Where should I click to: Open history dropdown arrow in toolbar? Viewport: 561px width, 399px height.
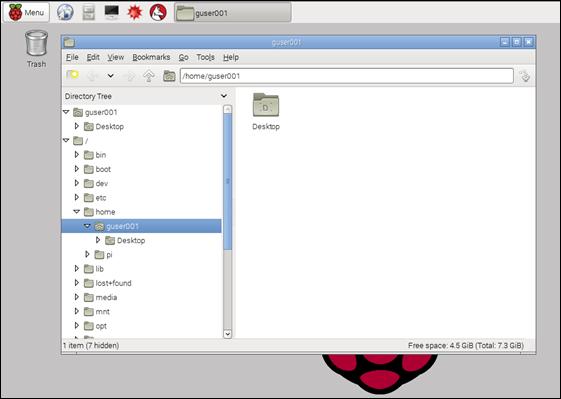tap(111, 76)
